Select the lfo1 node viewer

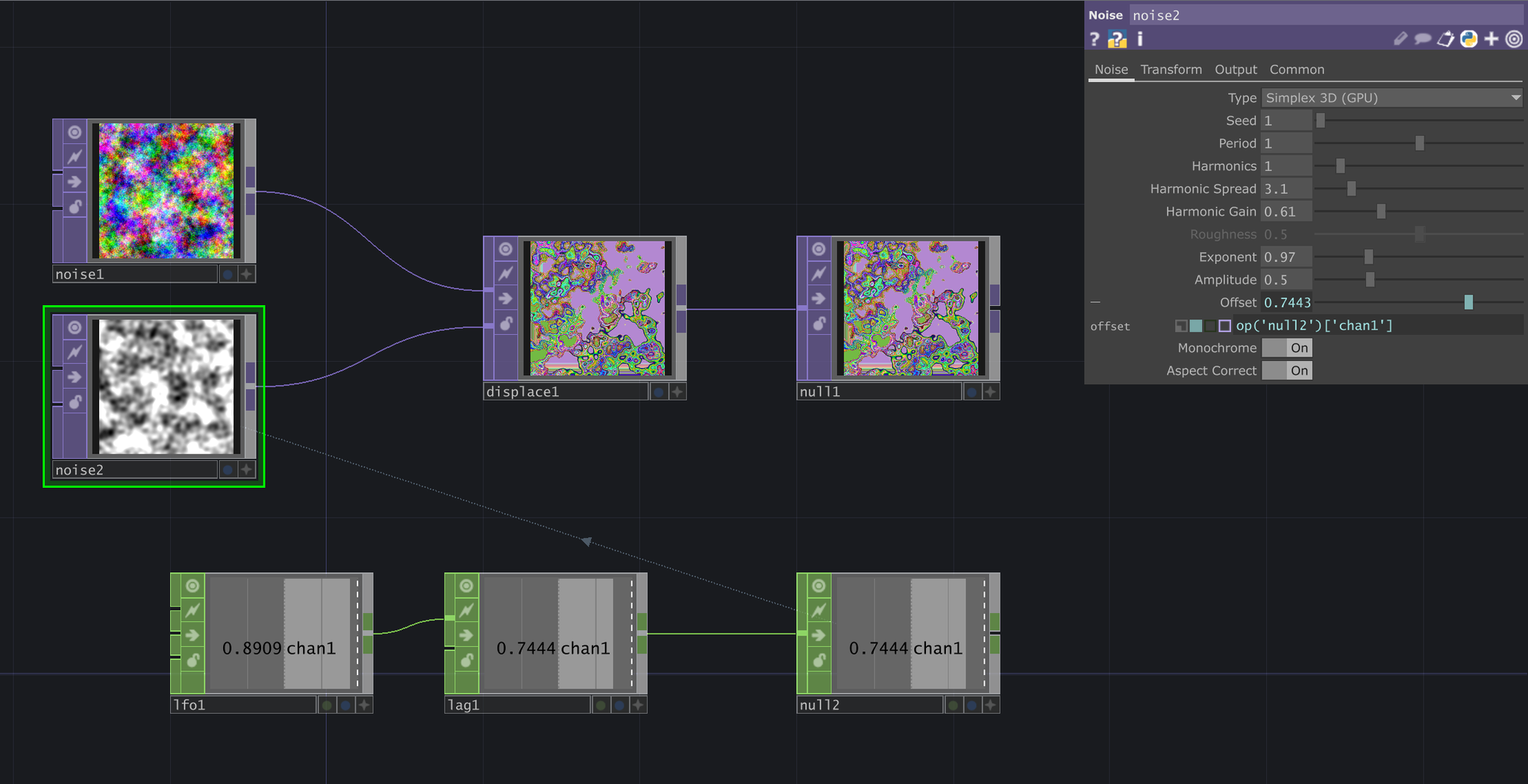pos(279,633)
